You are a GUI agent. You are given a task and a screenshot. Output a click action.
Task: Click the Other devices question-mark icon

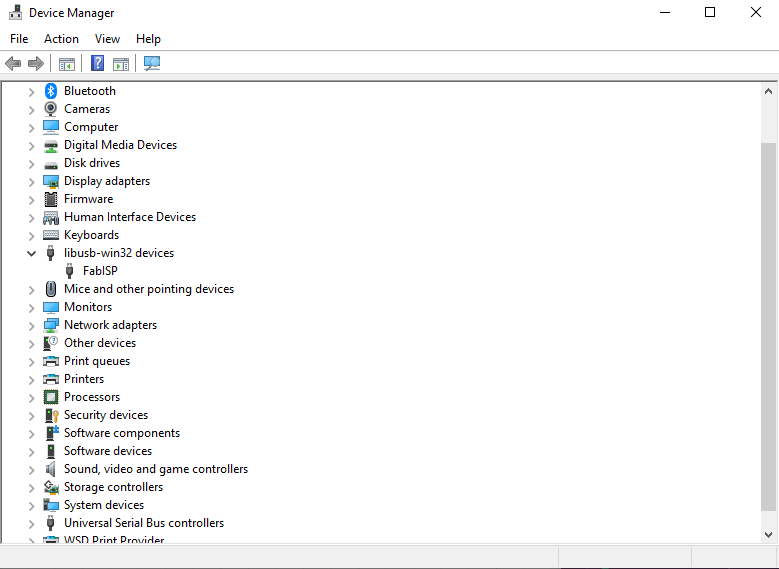click(x=51, y=343)
